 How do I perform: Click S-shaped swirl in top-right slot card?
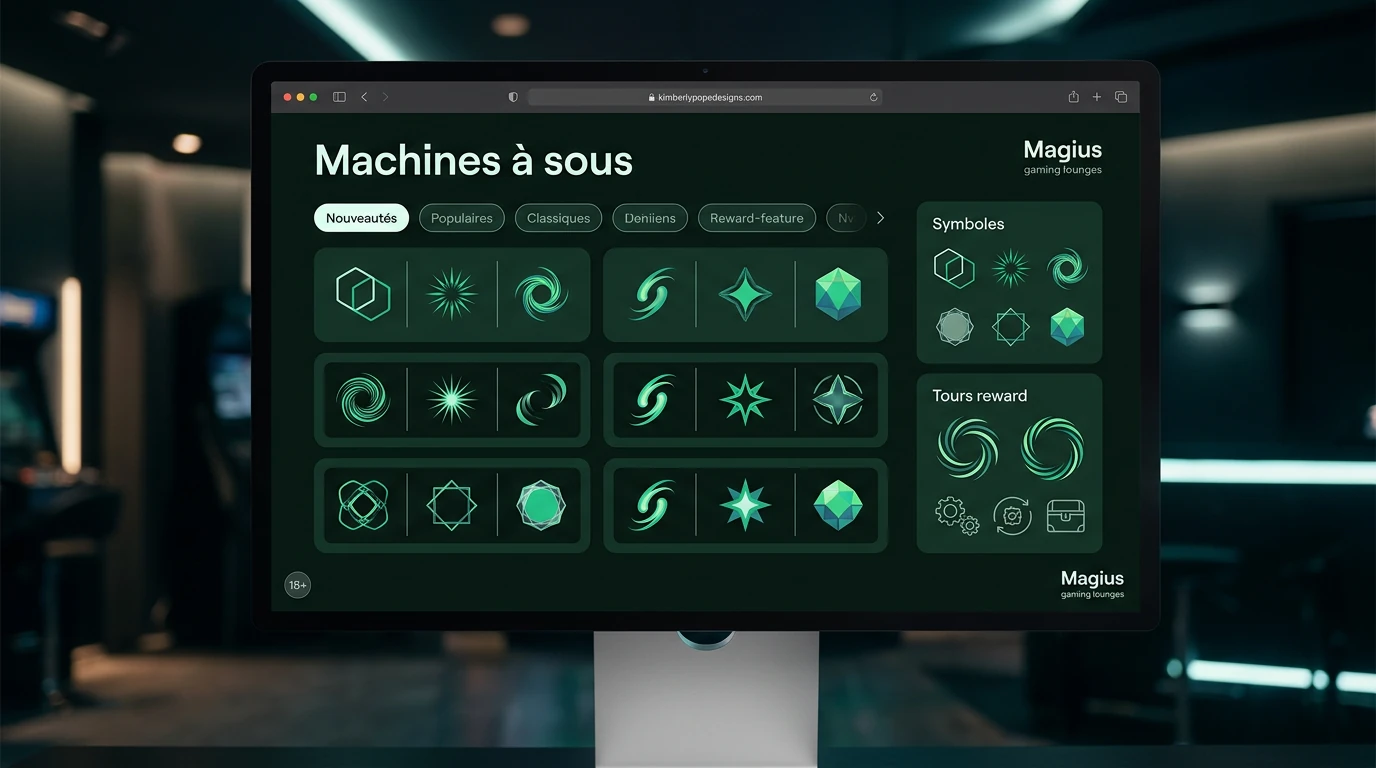(652, 294)
